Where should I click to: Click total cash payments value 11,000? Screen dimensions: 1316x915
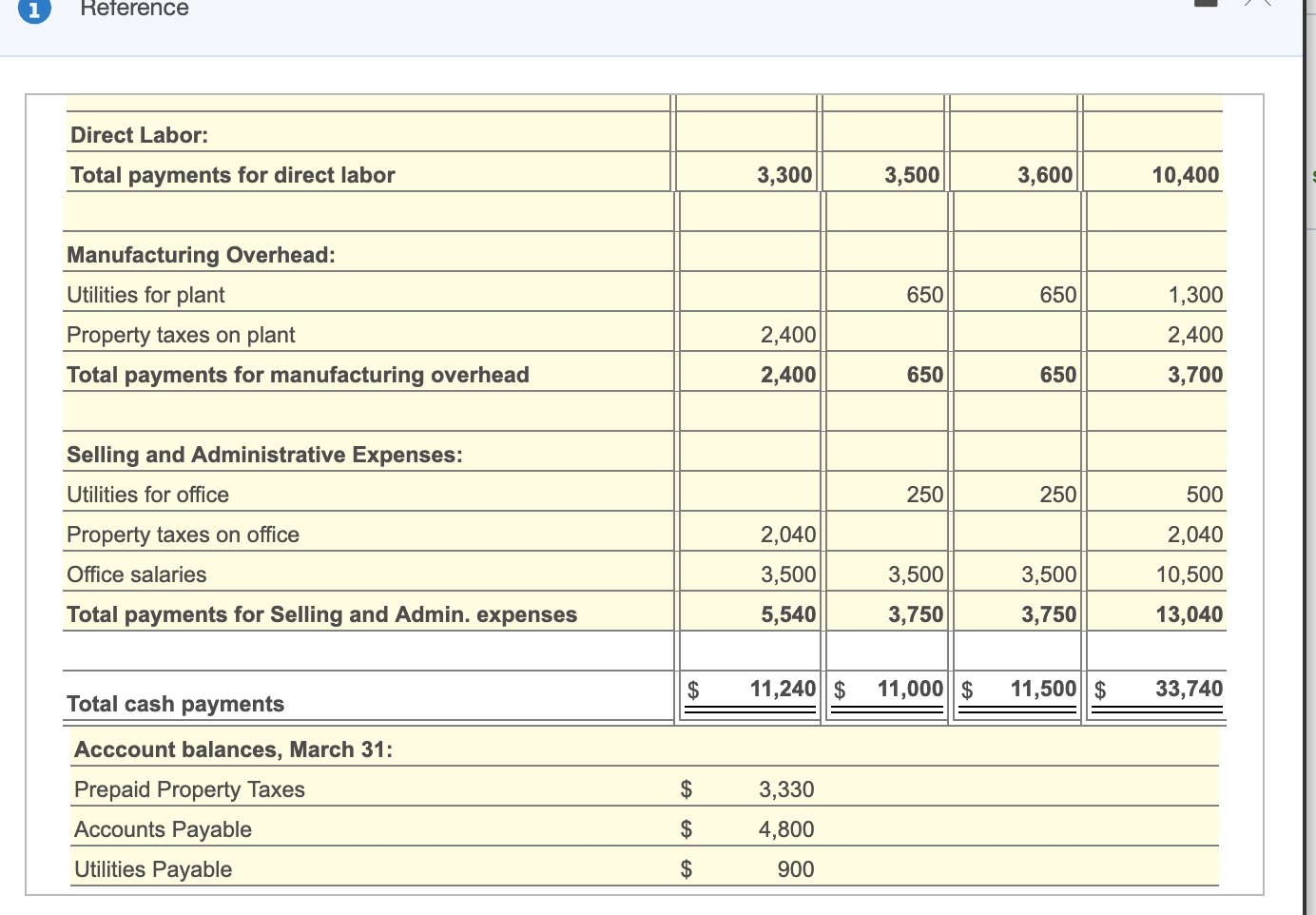click(910, 689)
